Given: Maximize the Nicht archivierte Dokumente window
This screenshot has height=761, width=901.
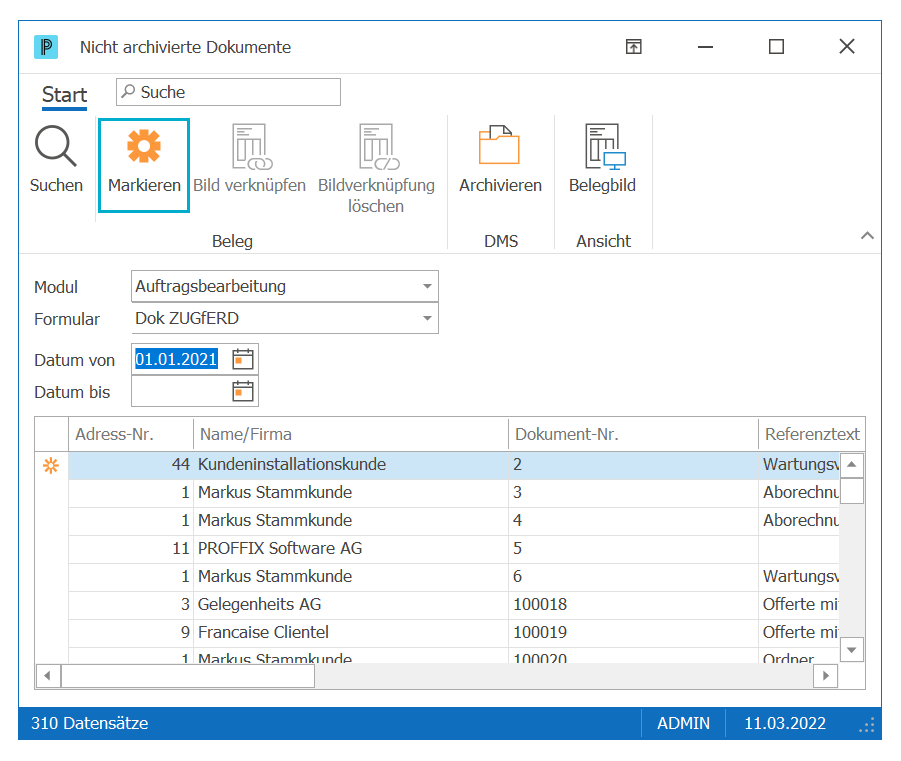Looking at the screenshot, I should [776, 47].
